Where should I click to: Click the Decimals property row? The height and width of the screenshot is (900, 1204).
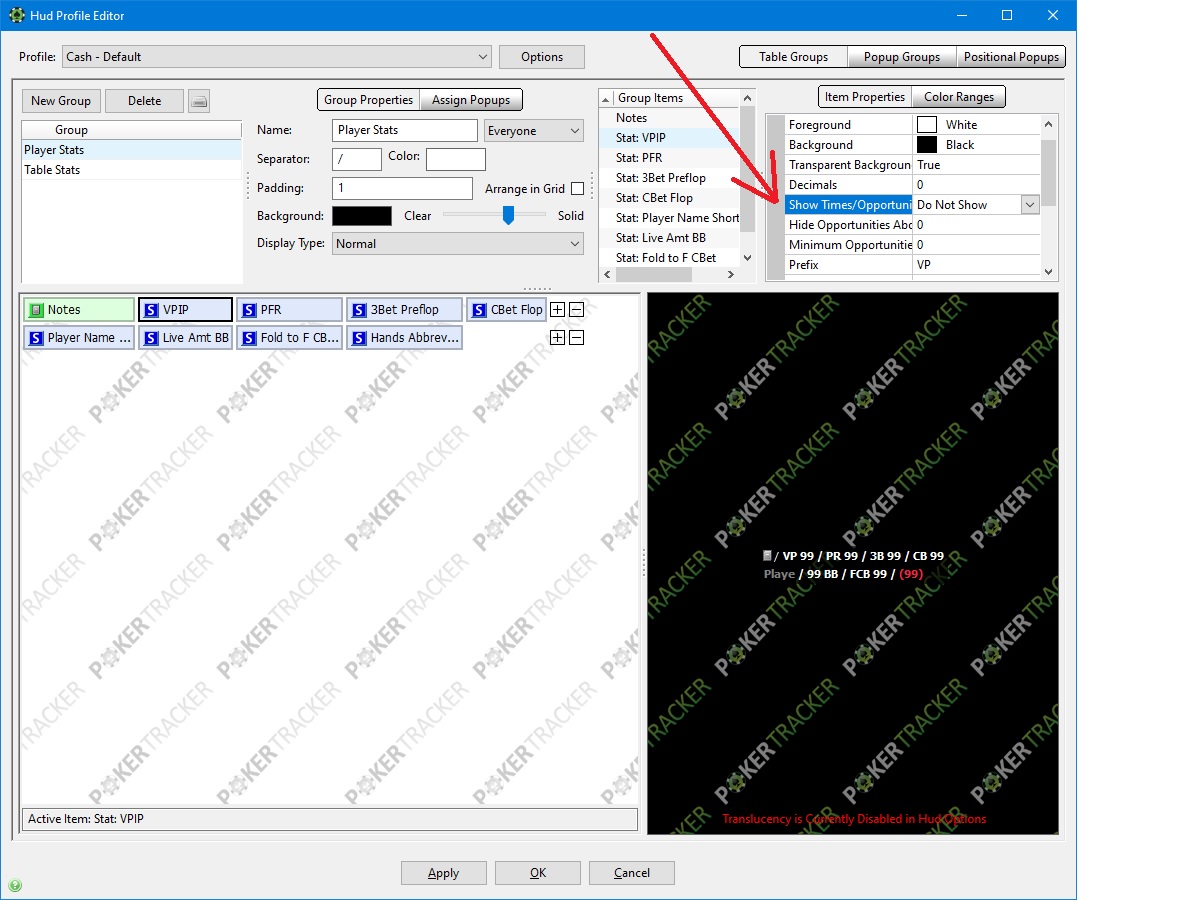click(x=912, y=185)
